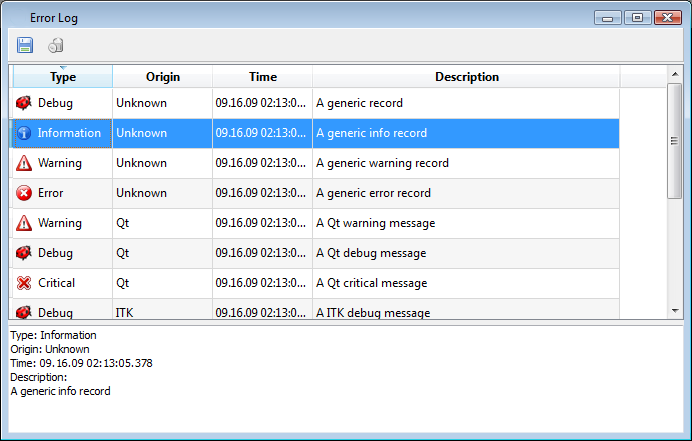The height and width of the screenshot is (441, 692).
Task: Select the 'A generic error record' entry
Action: pos(373,193)
